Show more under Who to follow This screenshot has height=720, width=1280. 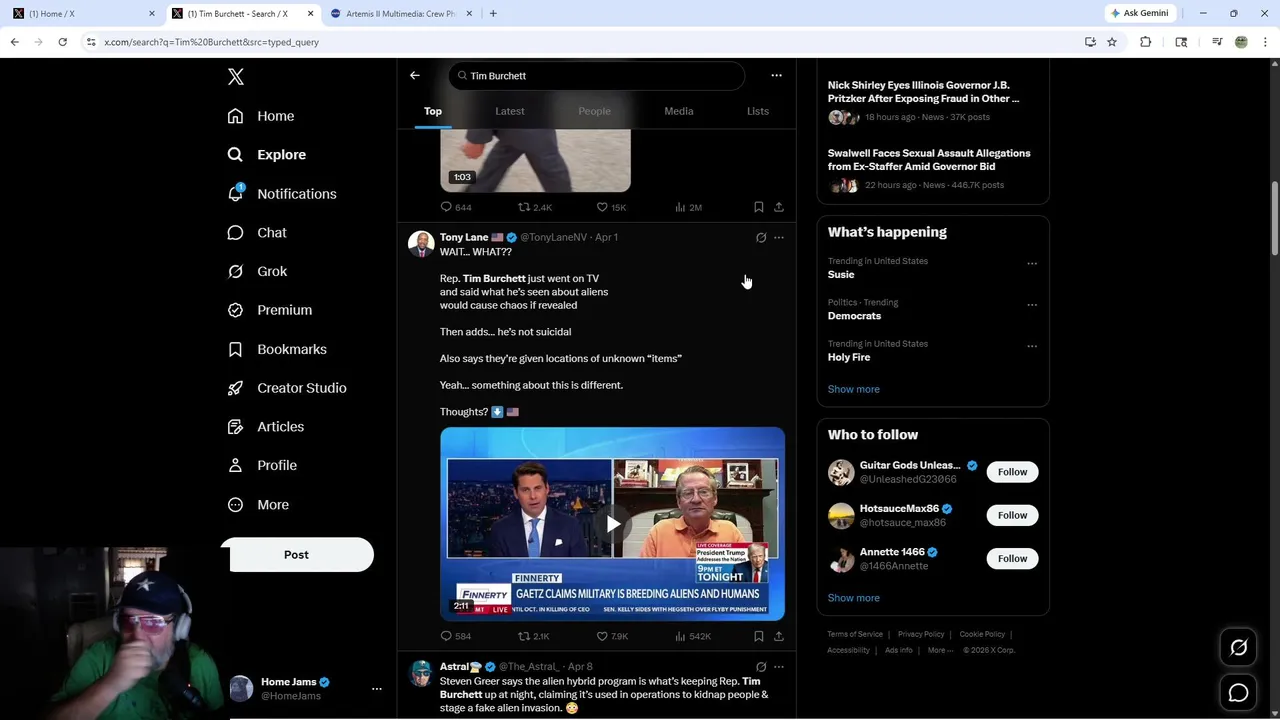pos(854,598)
